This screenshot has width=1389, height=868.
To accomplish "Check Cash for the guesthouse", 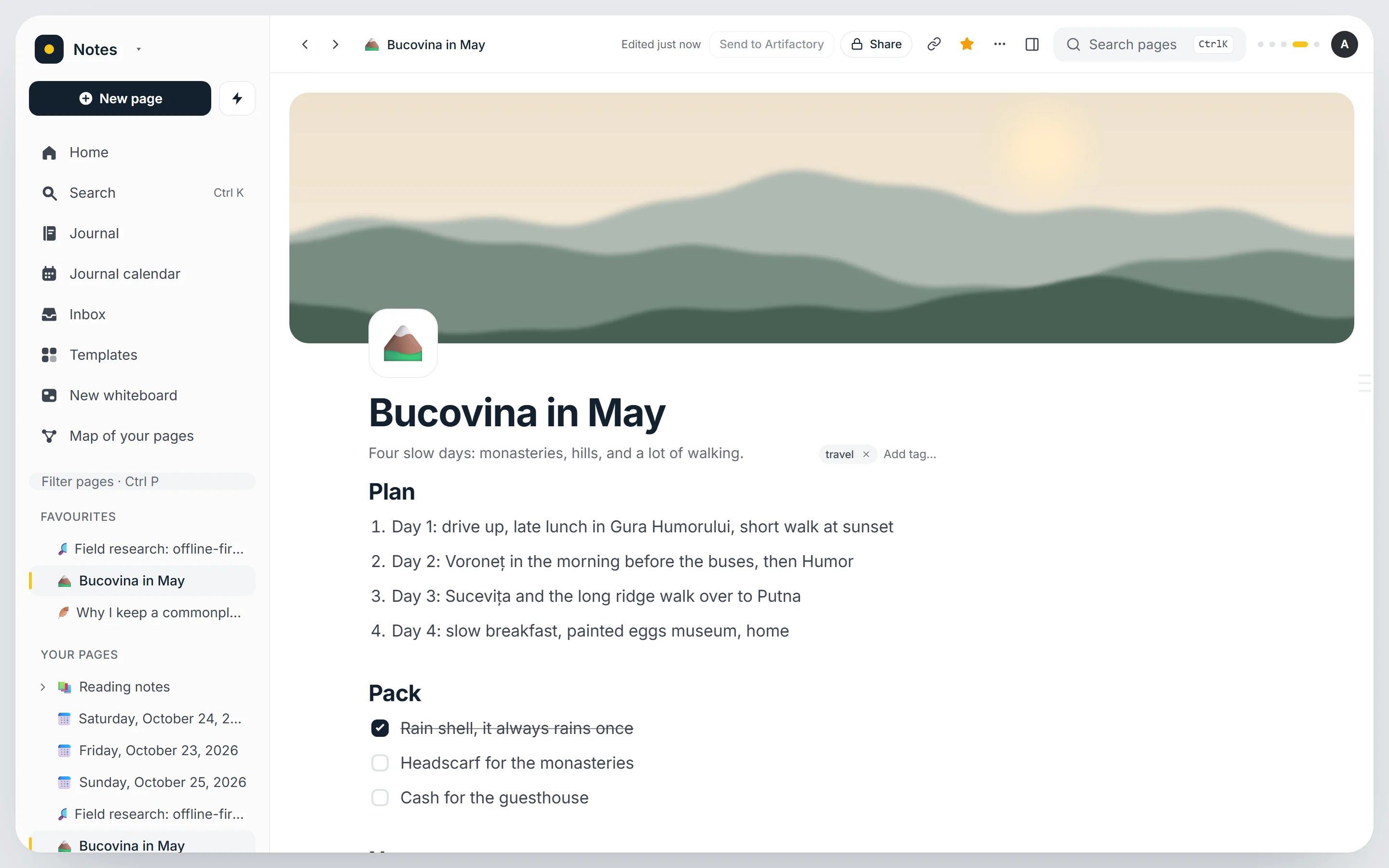I will coord(380,798).
